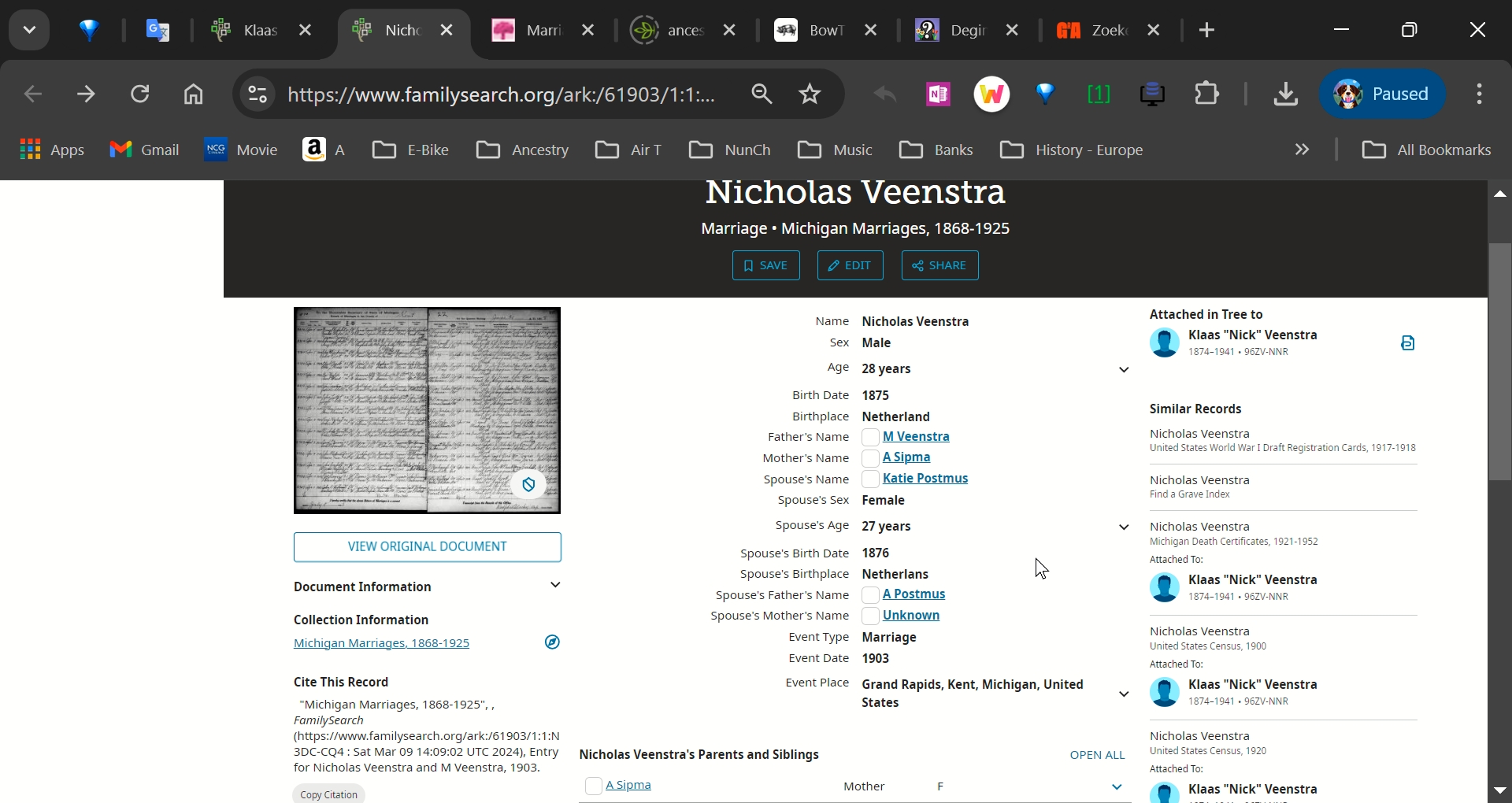Open the Ancestry bookmarks folder

[523, 150]
